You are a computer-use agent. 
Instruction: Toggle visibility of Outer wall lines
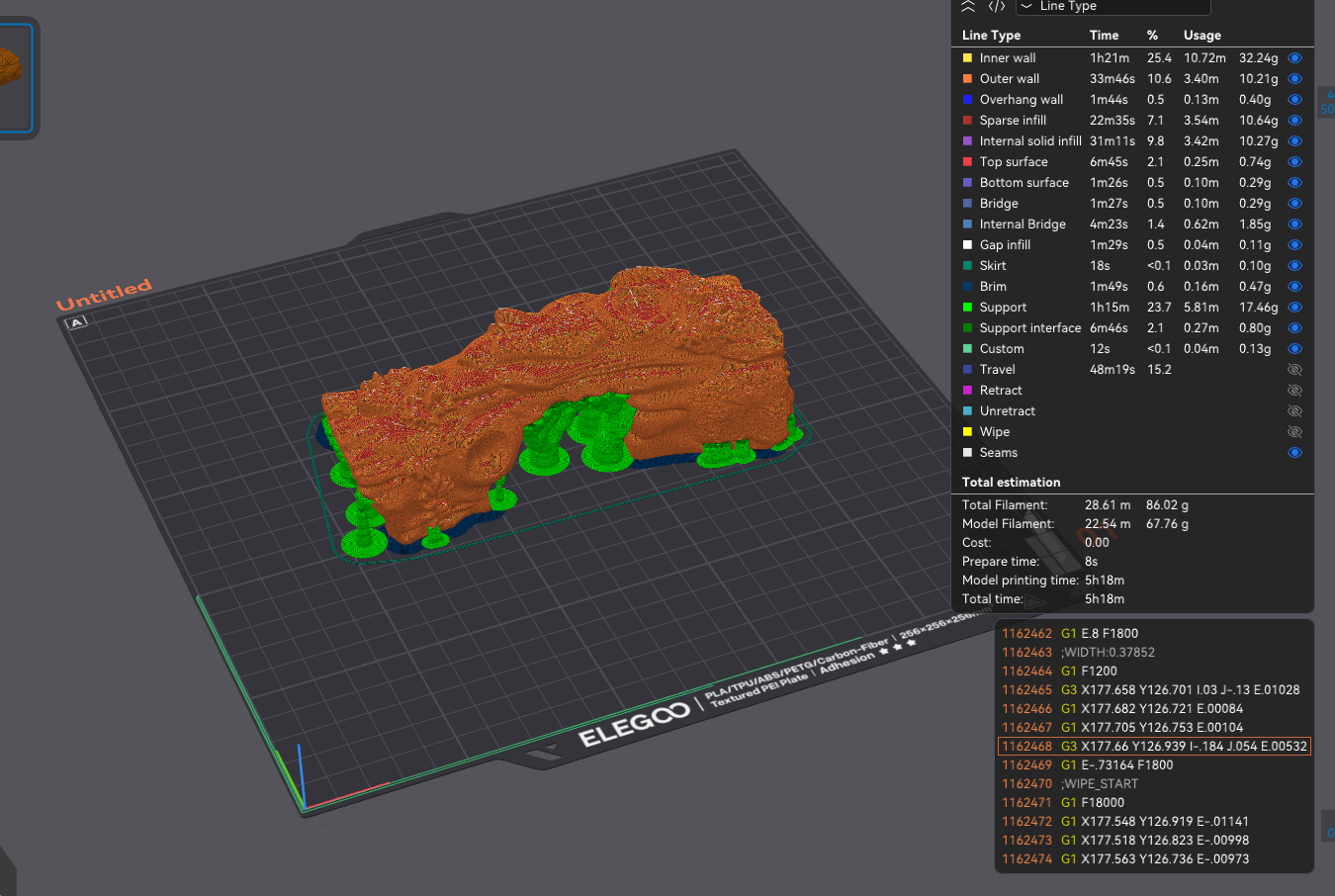point(1294,79)
